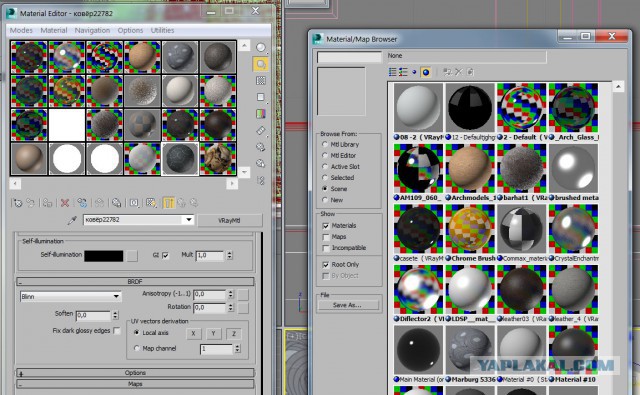The width and height of the screenshot is (640, 395).
Task: Switch browser to View Small Icons
Action: pyautogui.click(x=414, y=72)
